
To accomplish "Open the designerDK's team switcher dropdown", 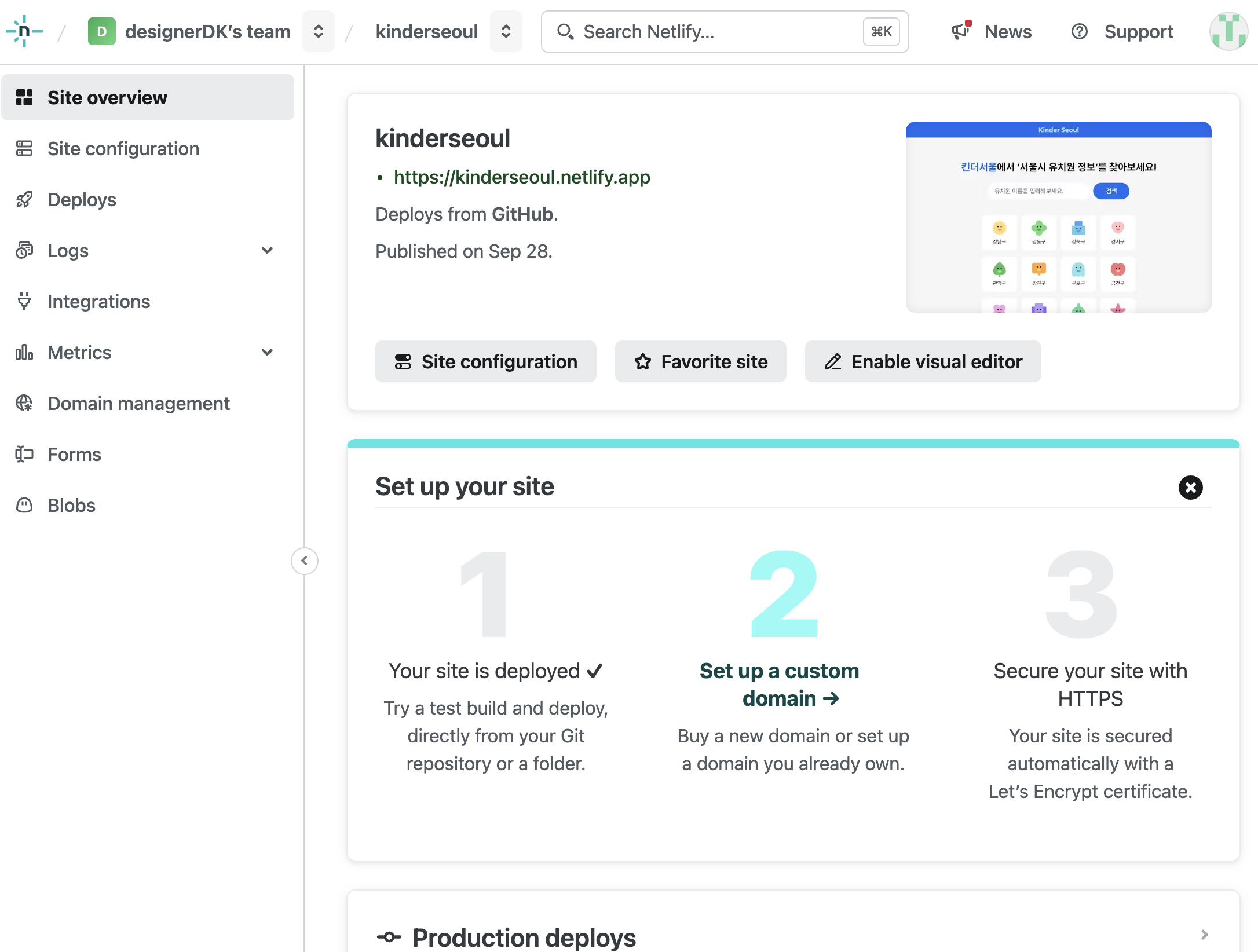I will click(319, 31).
